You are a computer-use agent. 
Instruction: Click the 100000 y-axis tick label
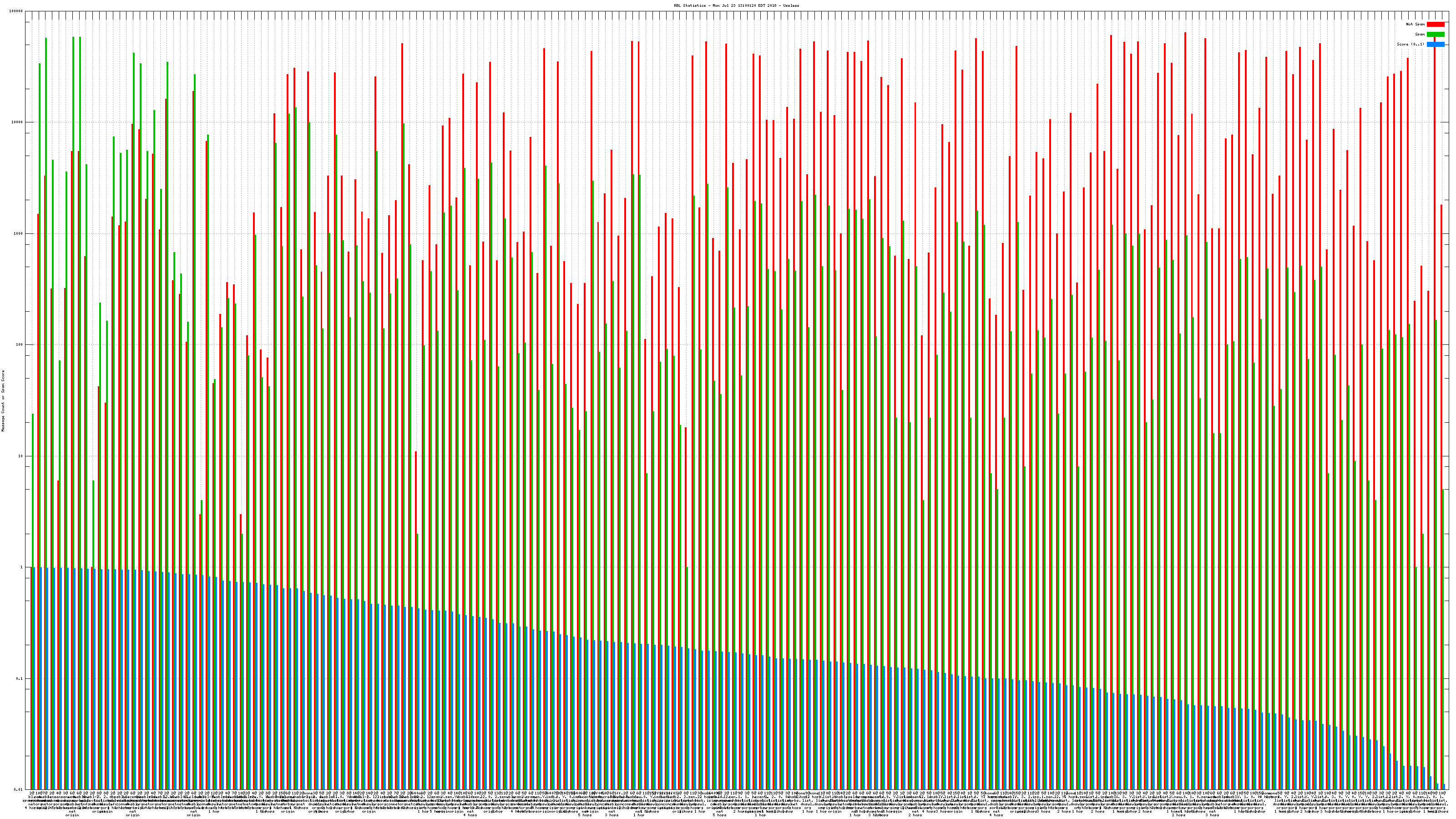click(x=16, y=11)
